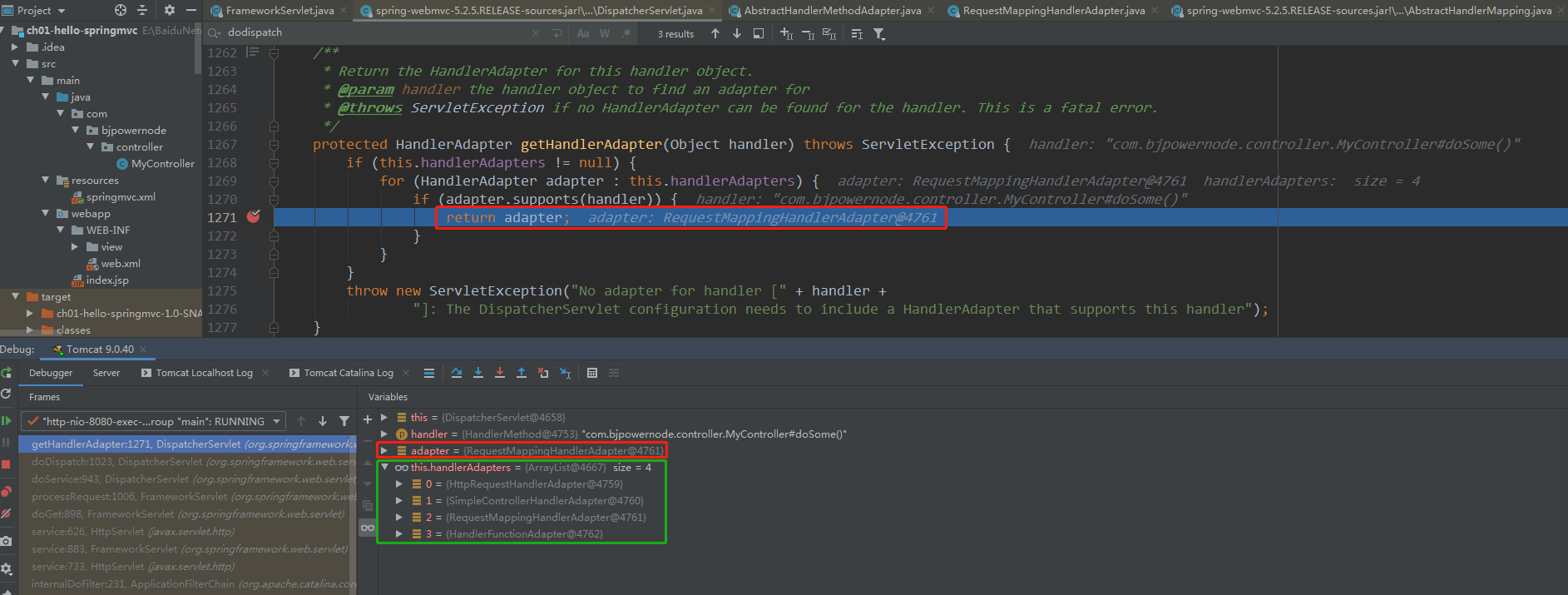The image size is (1568, 595).
Task: Click the red Stop debug icon
Action: click(x=6, y=464)
